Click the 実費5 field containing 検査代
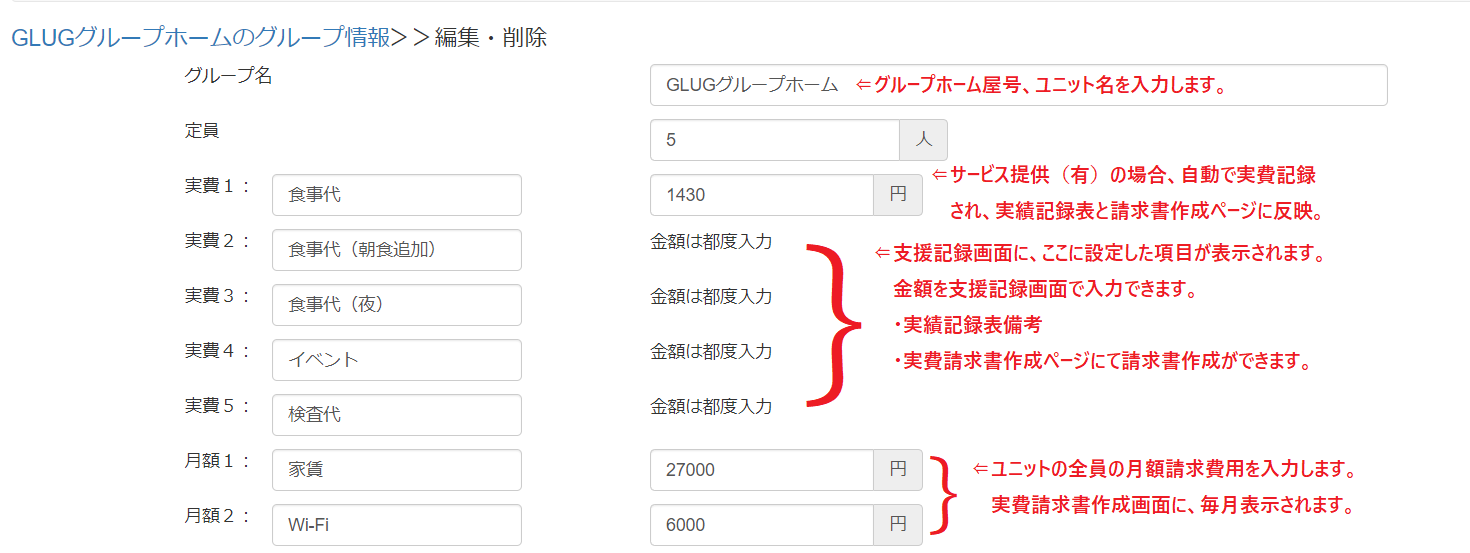This screenshot has width=1470, height=553. point(396,415)
